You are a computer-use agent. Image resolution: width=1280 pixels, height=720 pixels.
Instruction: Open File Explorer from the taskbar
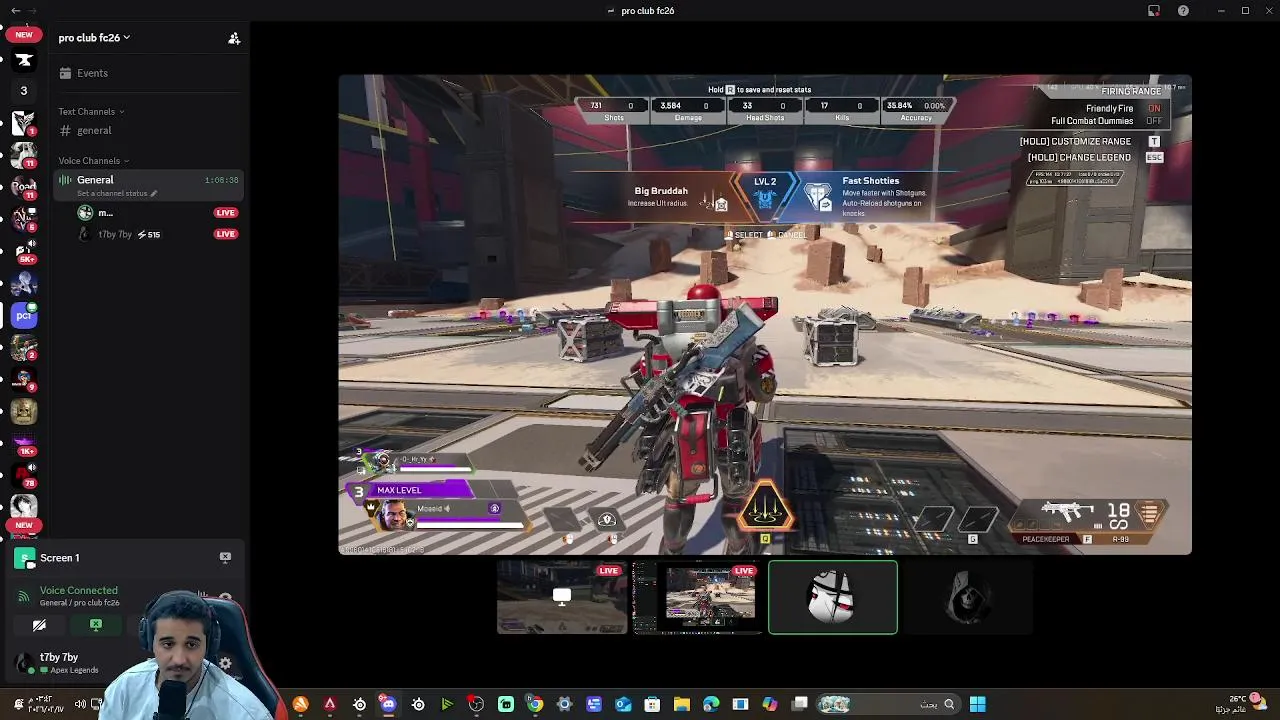point(682,704)
